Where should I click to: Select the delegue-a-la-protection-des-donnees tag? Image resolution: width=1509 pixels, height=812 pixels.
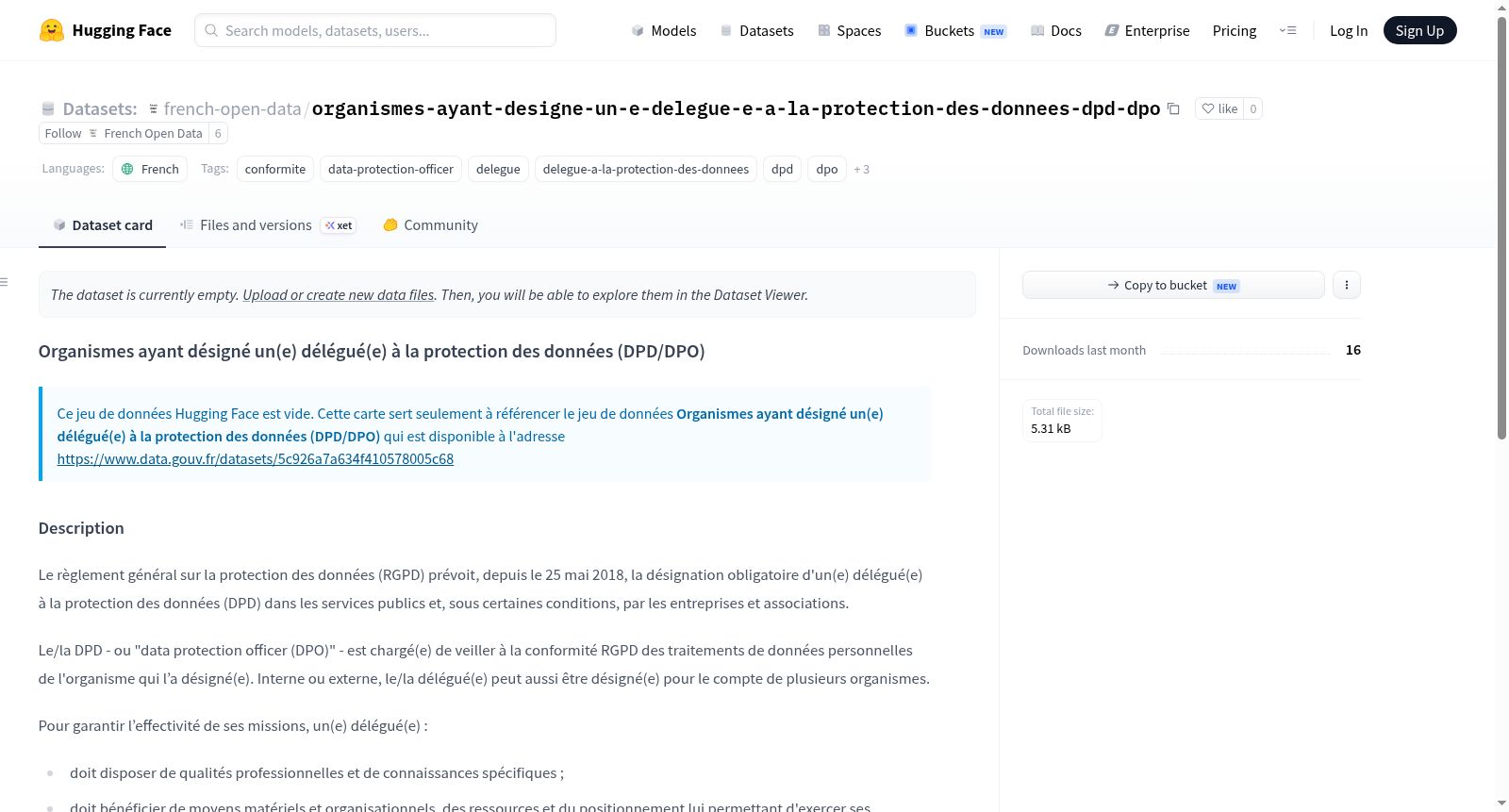(646, 169)
